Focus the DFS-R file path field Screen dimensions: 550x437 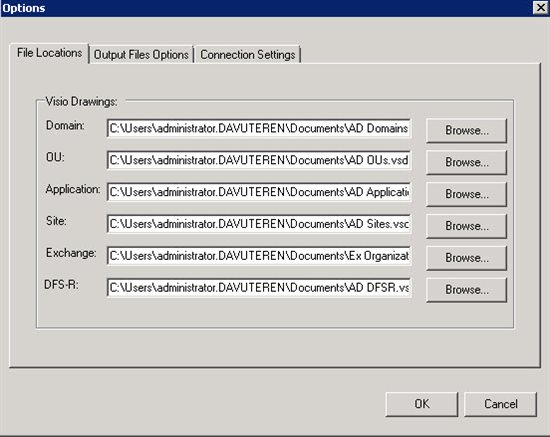pyautogui.click(x=259, y=288)
